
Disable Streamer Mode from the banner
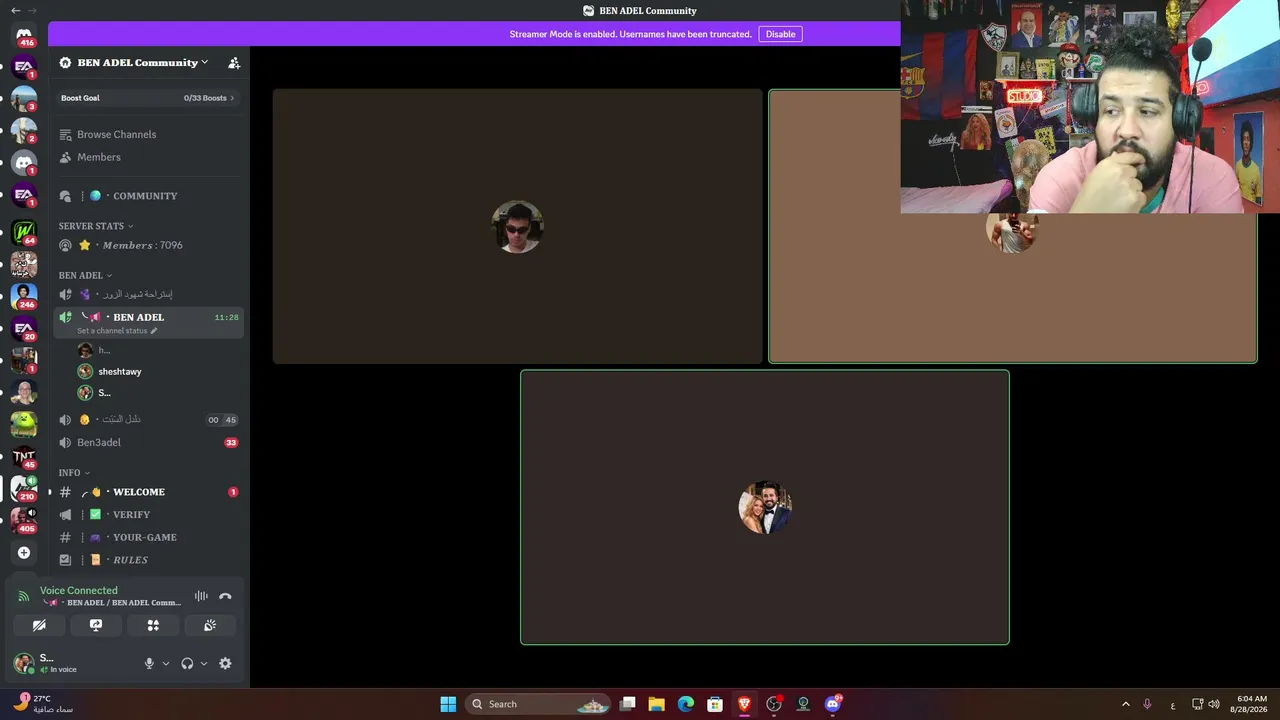tap(780, 34)
